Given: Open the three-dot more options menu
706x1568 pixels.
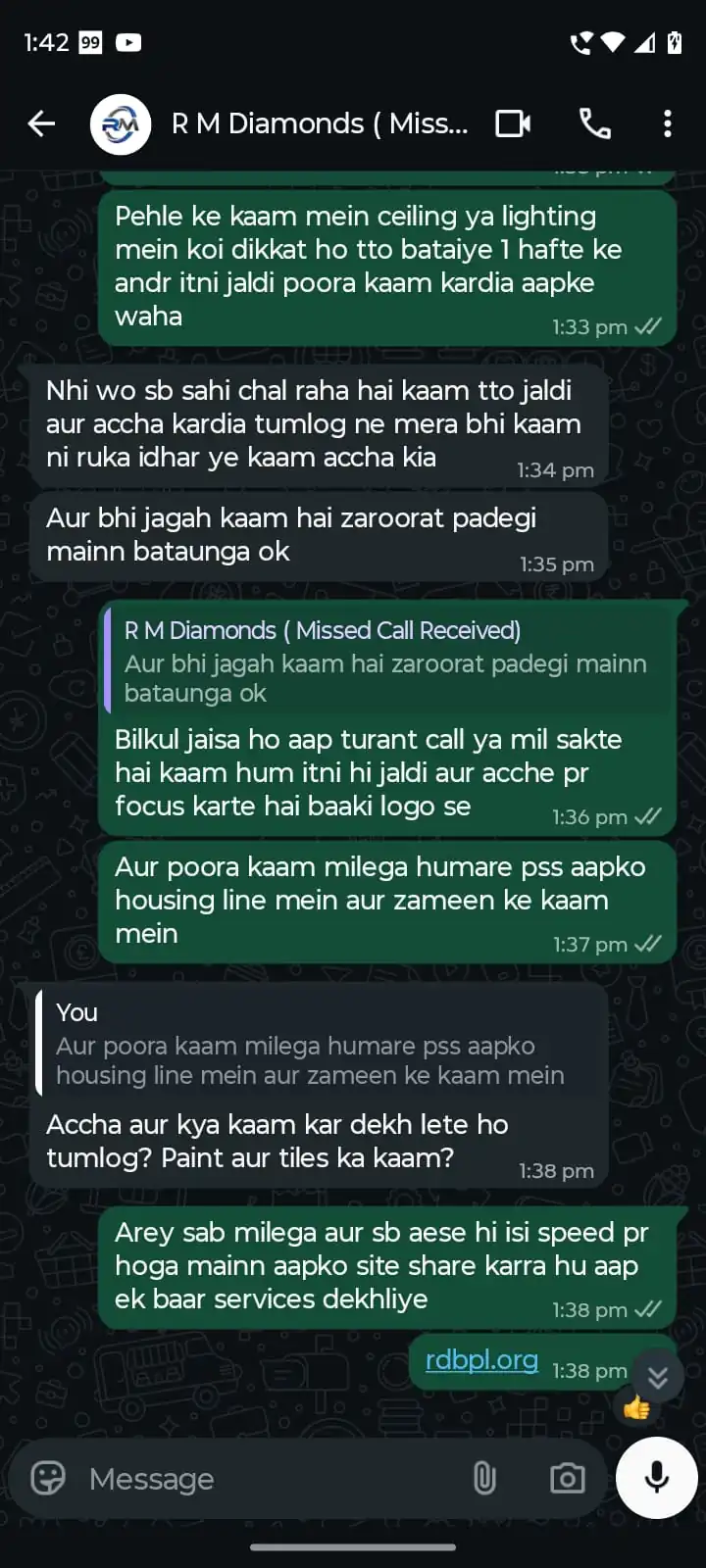Looking at the screenshot, I should (668, 123).
